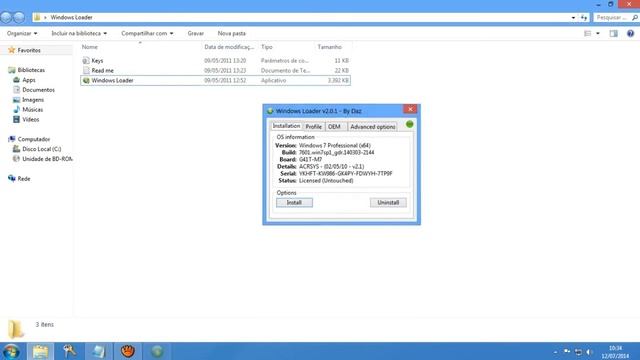Open the Incluir na biblioteca dropdown
The height and width of the screenshot is (360, 640).
point(79,33)
